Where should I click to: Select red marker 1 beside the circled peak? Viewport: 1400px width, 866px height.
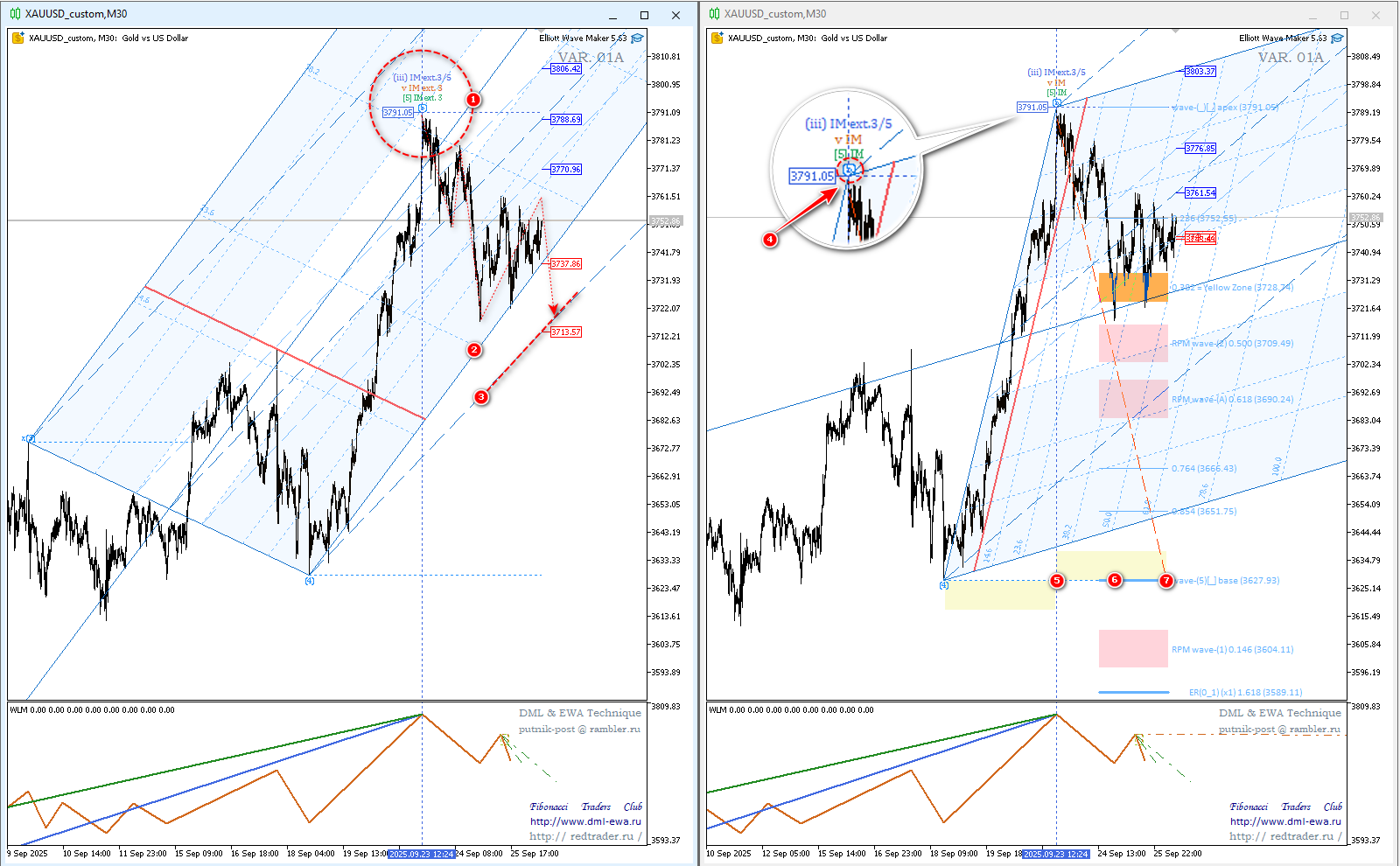point(472,100)
